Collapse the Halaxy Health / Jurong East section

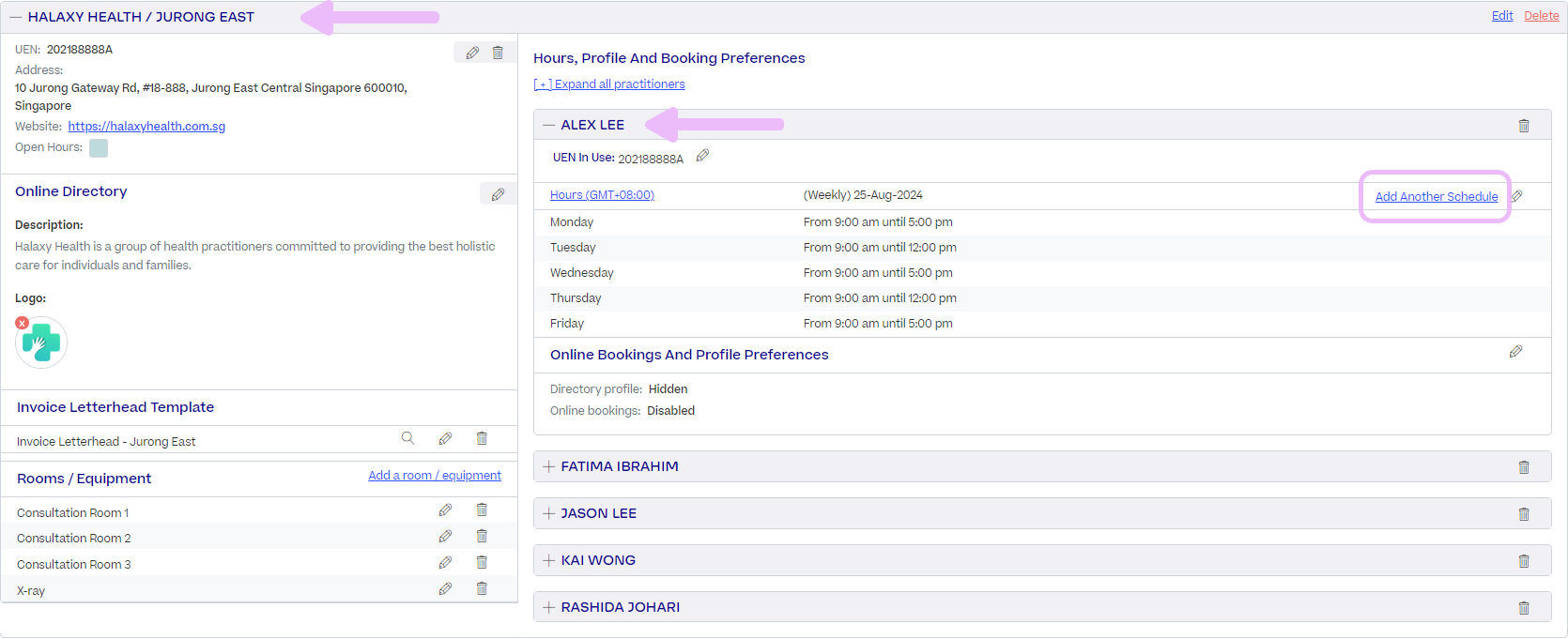point(16,17)
